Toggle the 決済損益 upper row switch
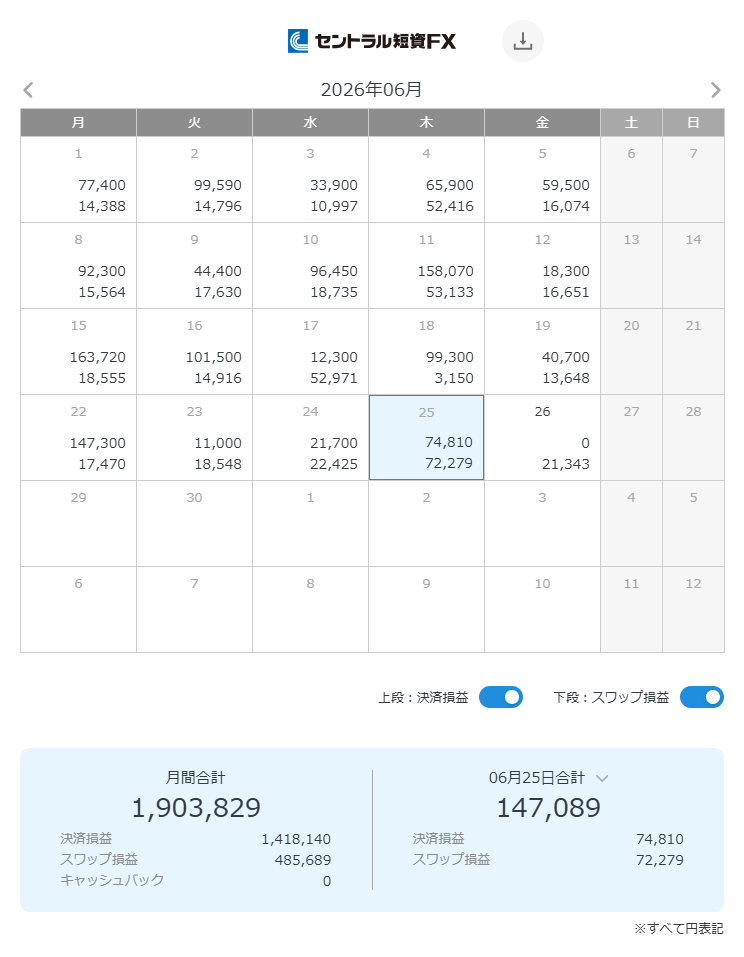This screenshot has height=957, width=744. tap(500, 697)
